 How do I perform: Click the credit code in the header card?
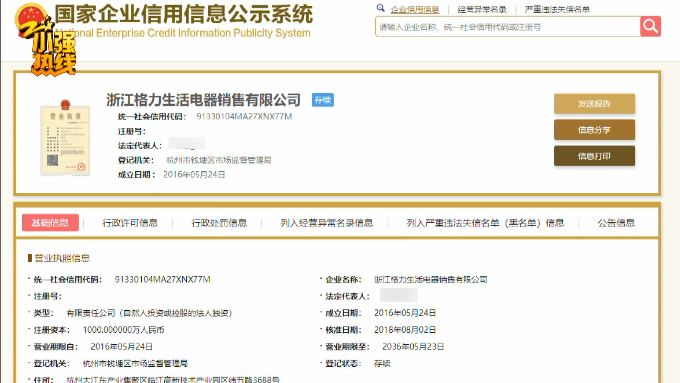244,116
